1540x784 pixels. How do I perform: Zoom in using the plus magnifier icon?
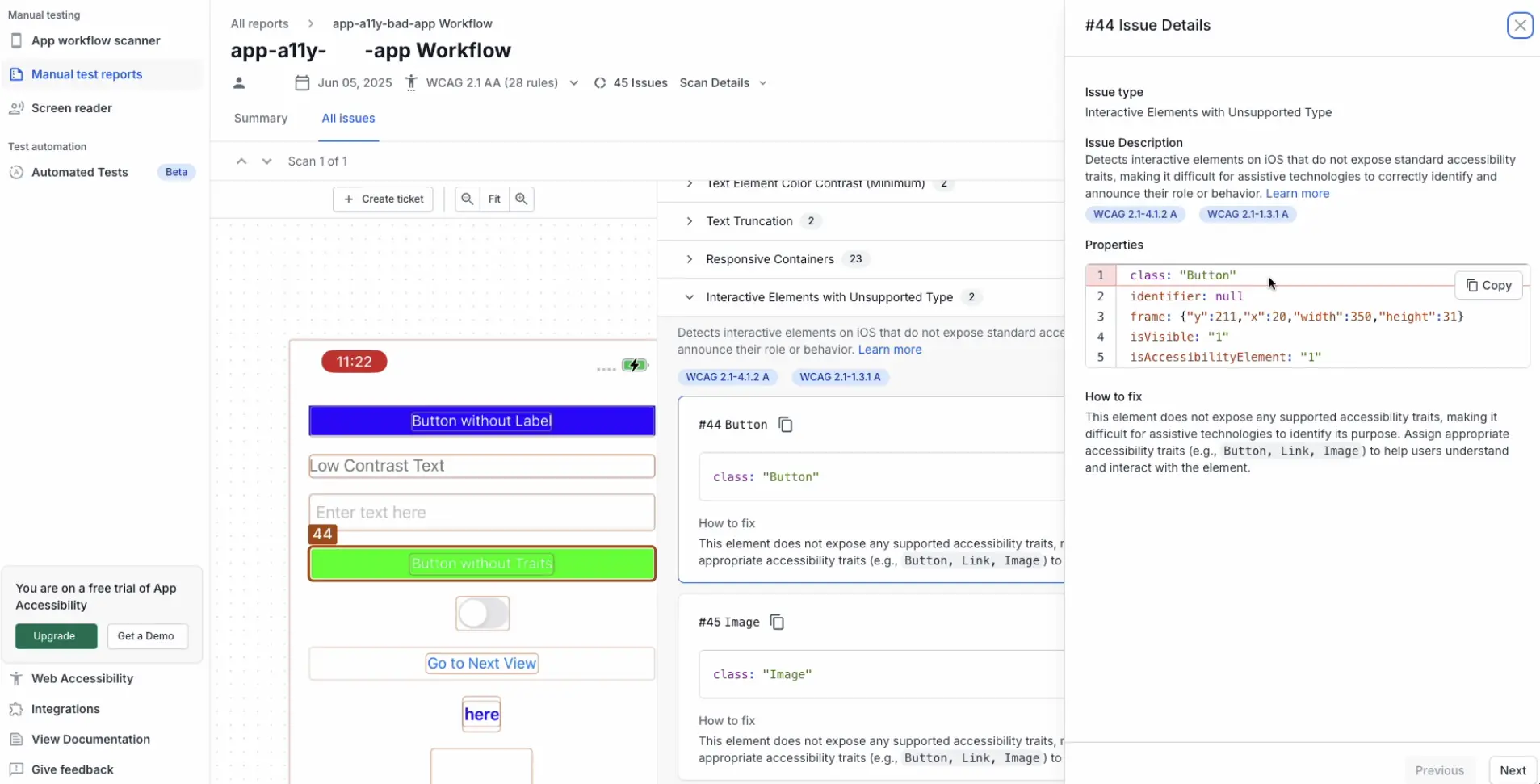522,199
